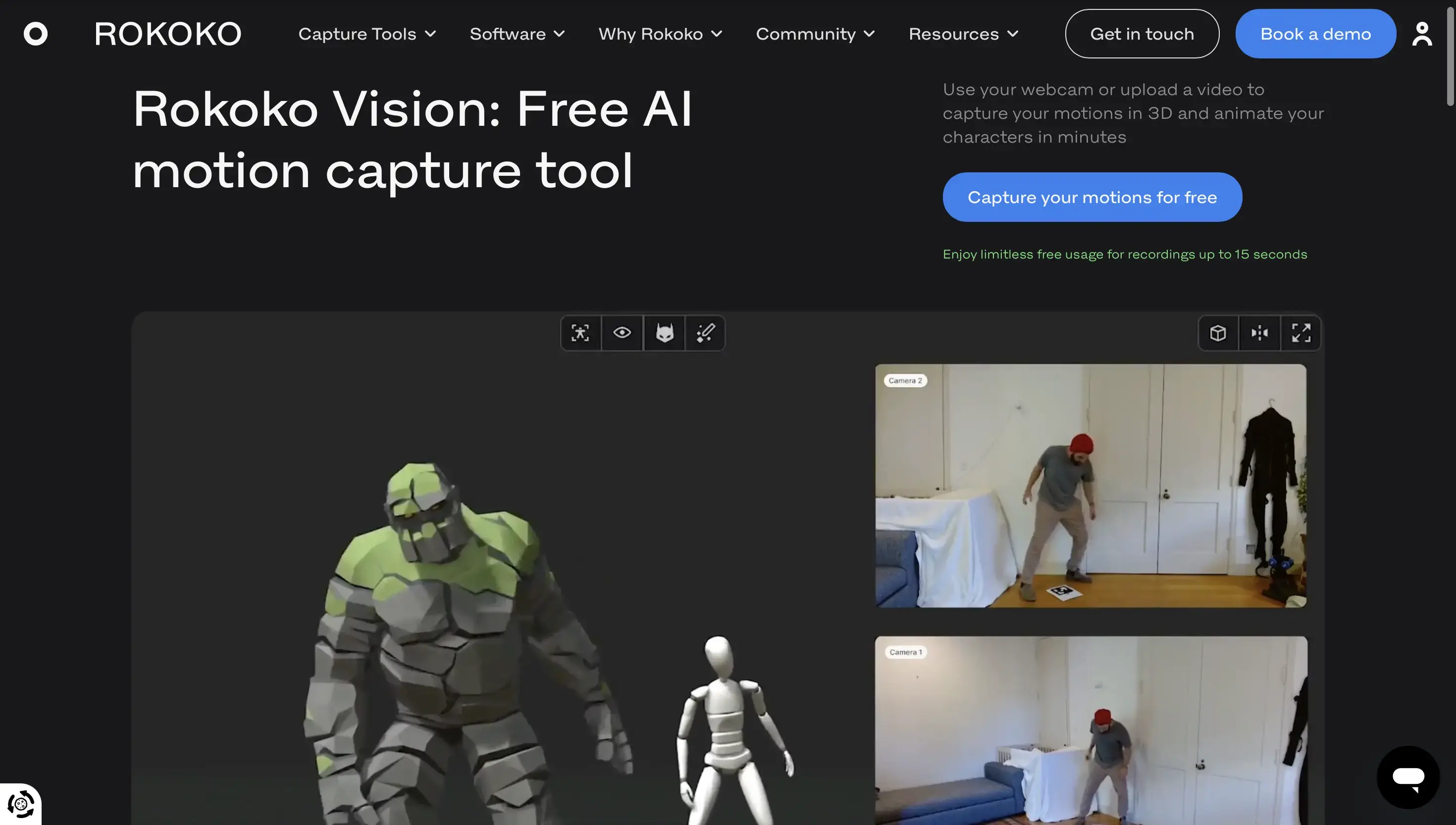The height and width of the screenshot is (825, 1456).
Task: Enter fullscreen with the expand icon
Action: 1301,333
